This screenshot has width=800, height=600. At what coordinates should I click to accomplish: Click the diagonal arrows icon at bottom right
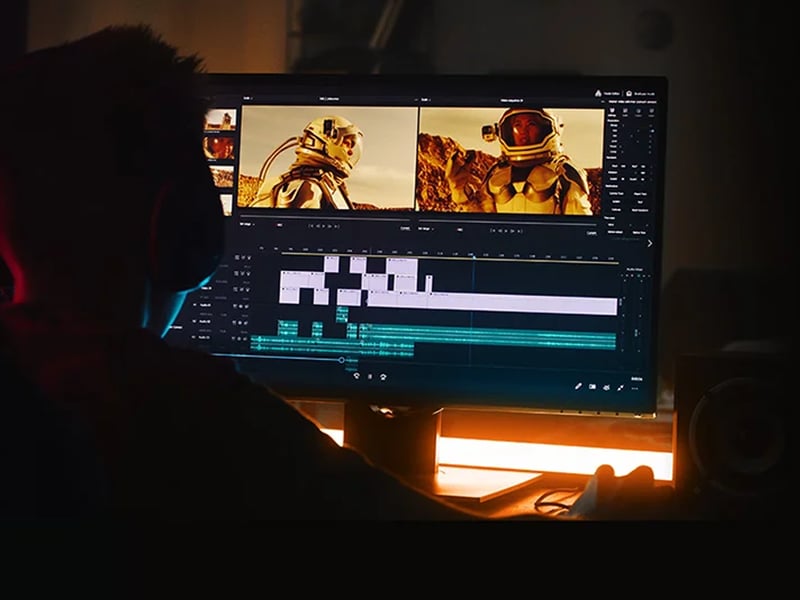620,388
